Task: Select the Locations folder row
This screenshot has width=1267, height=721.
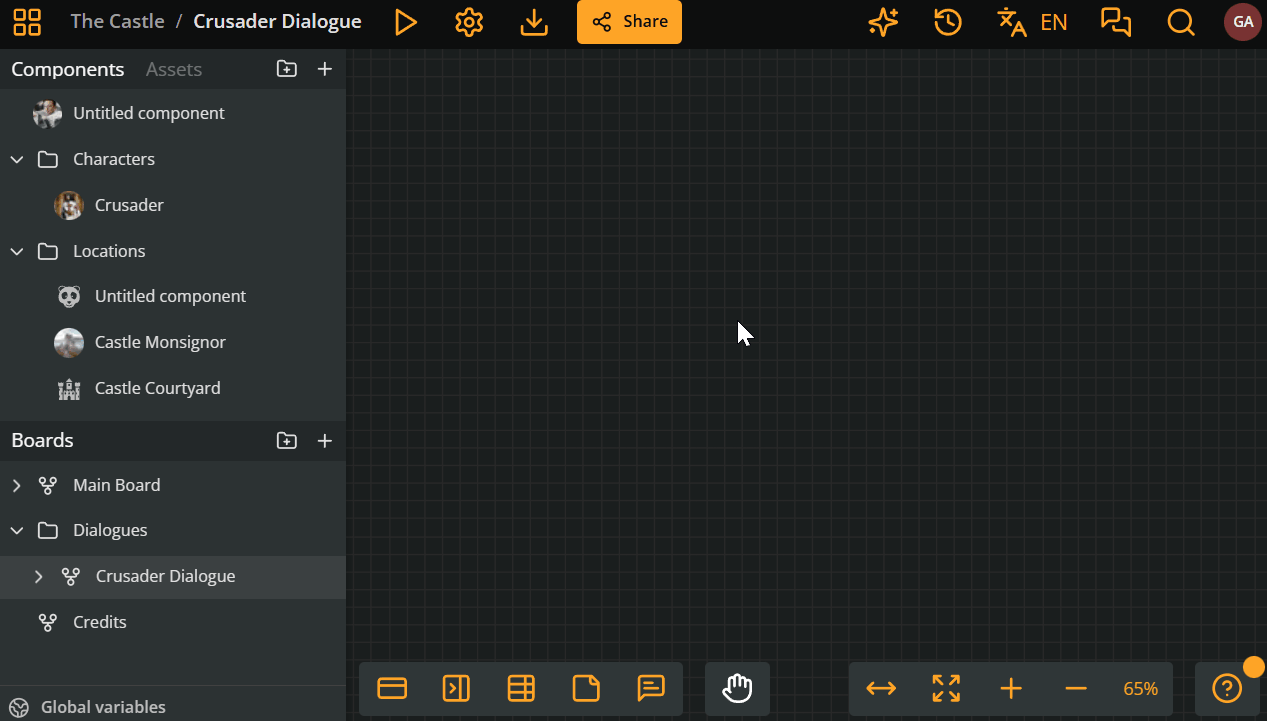Action: coord(173,251)
